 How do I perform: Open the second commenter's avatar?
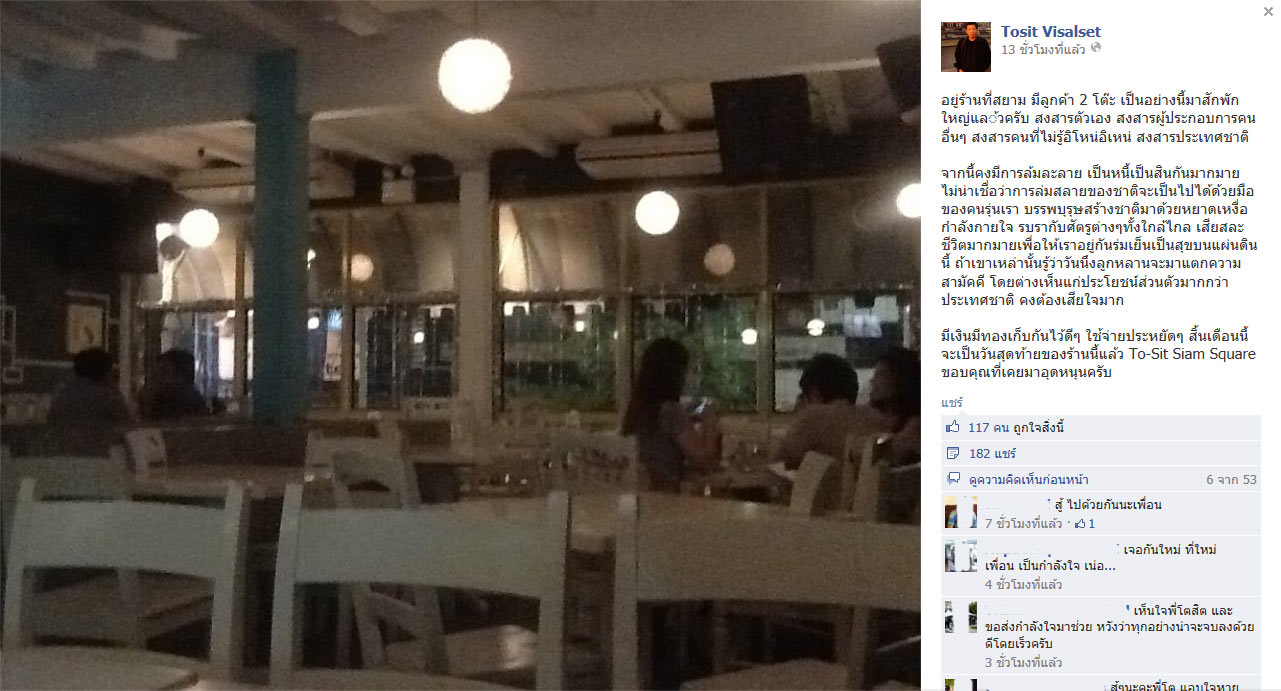pos(960,556)
